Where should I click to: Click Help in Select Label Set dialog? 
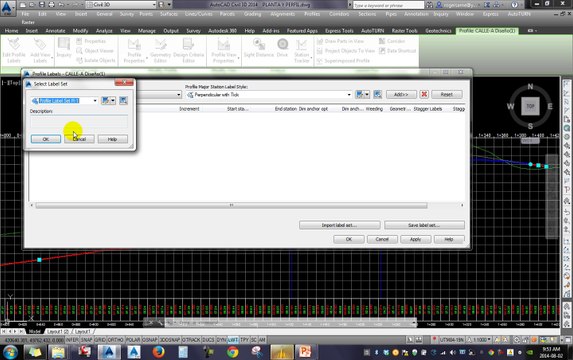click(112, 139)
